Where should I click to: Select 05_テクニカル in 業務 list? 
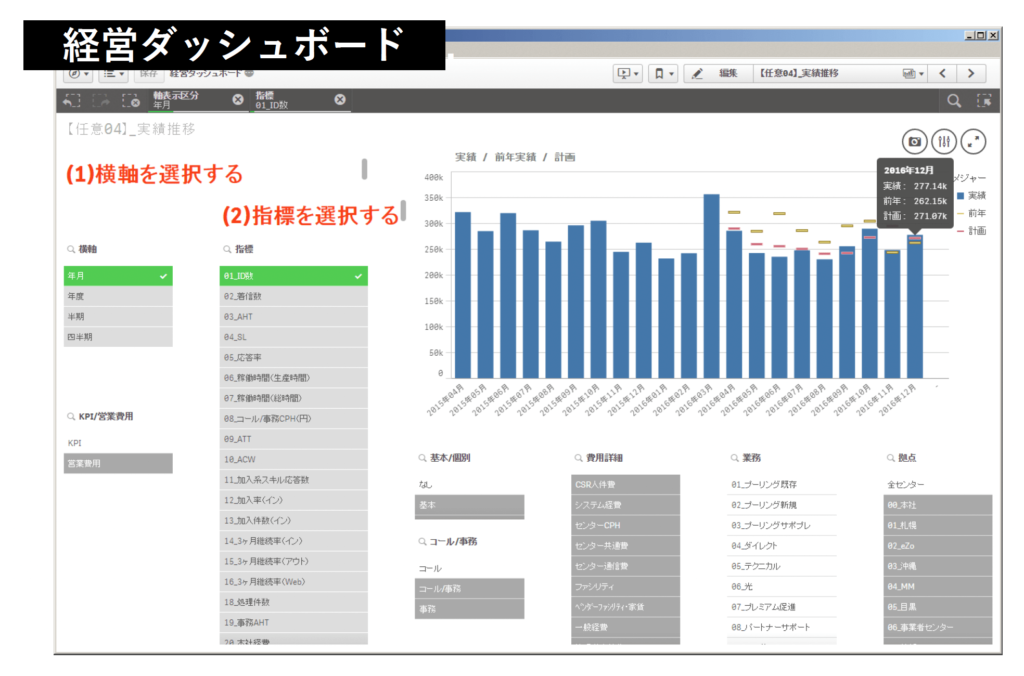point(782,566)
